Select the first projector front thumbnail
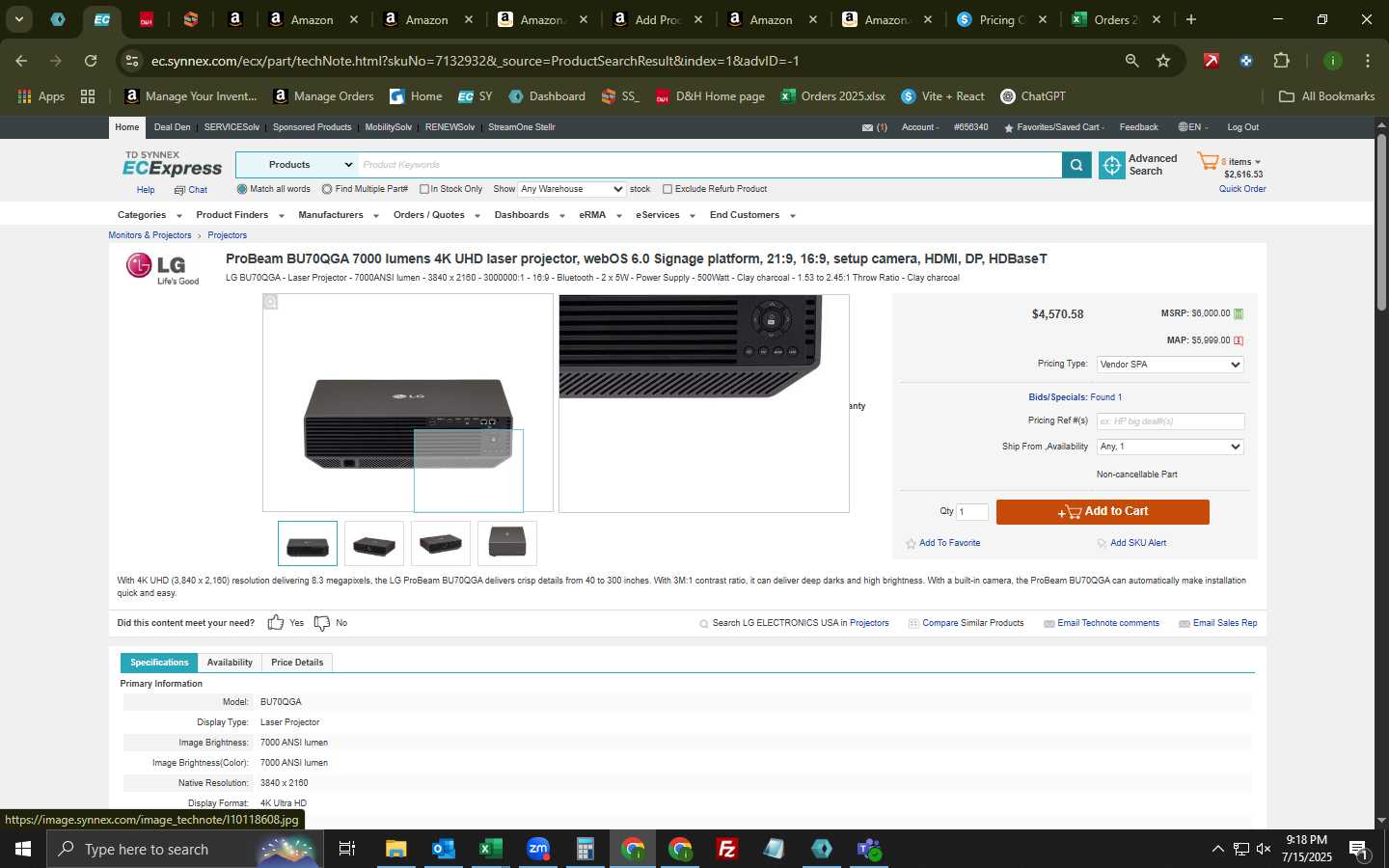 click(x=308, y=543)
